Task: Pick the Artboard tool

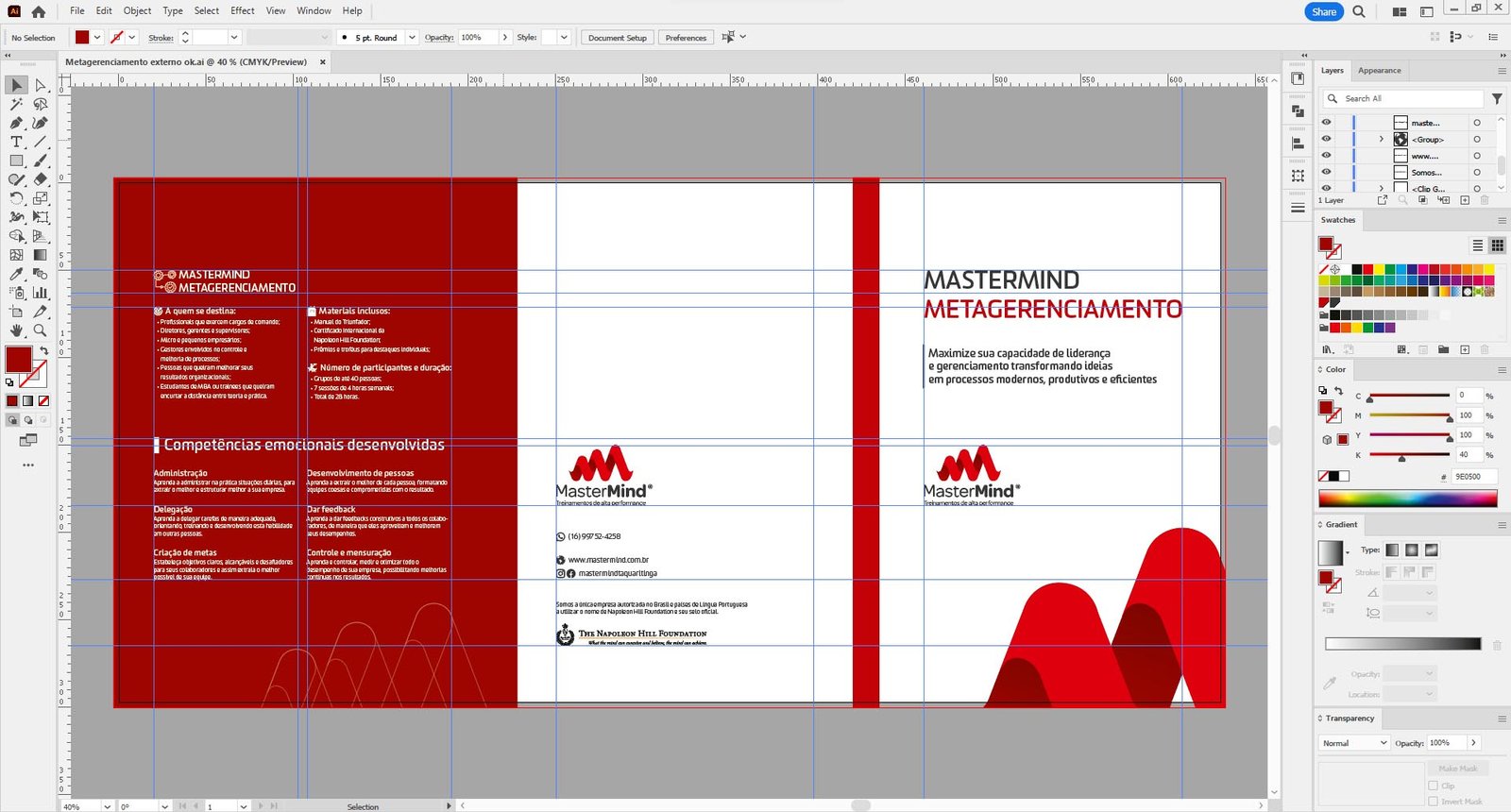Action: (x=16, y=312)
